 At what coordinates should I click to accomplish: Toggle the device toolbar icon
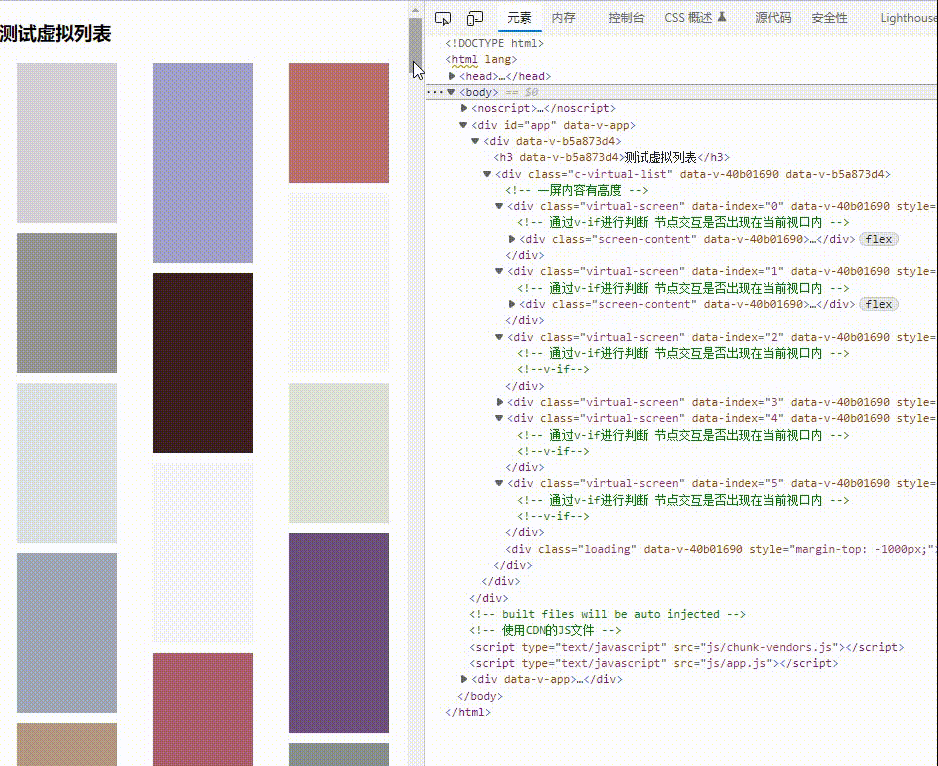(474, 19)
